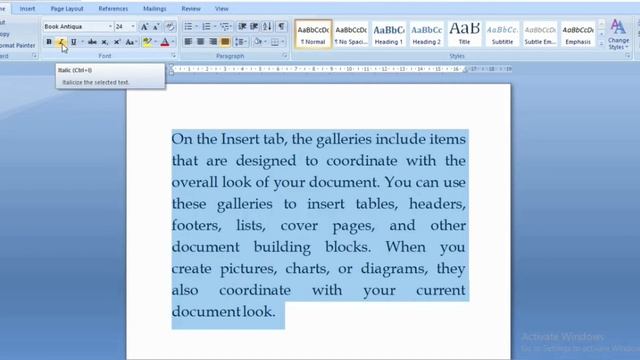Open Styles pane launcher

[x=627, y=56]
